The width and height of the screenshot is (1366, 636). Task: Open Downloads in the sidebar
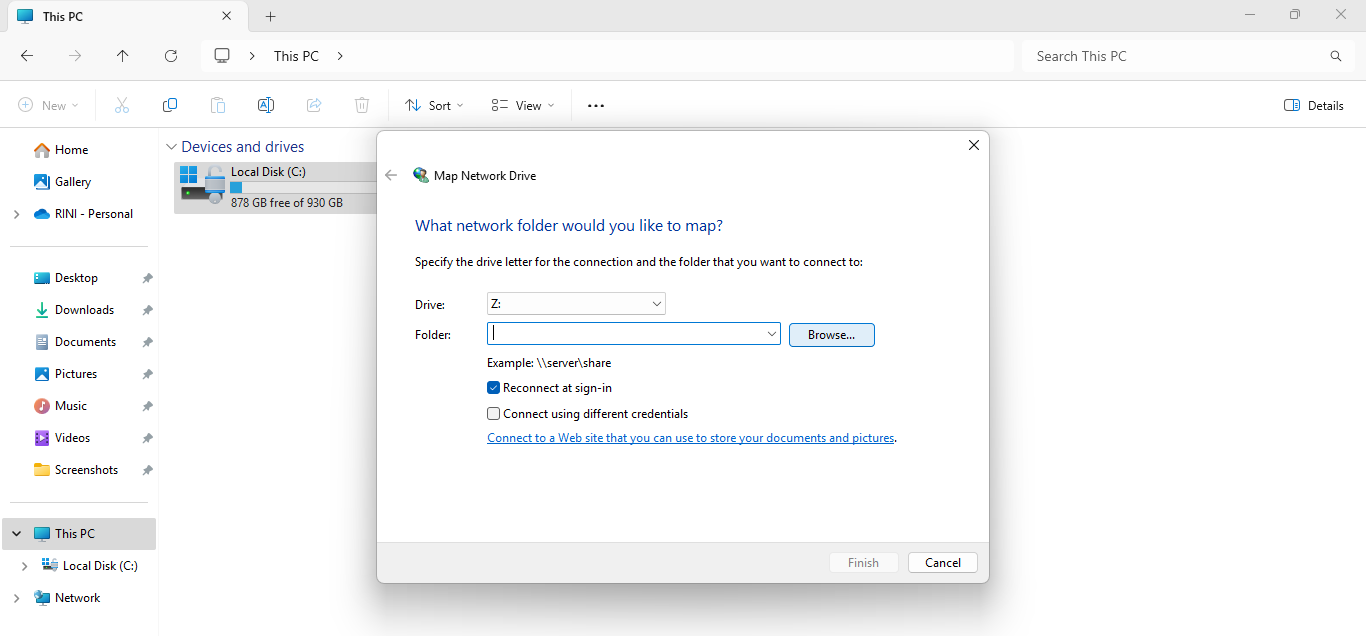click(x=84, y=310)
